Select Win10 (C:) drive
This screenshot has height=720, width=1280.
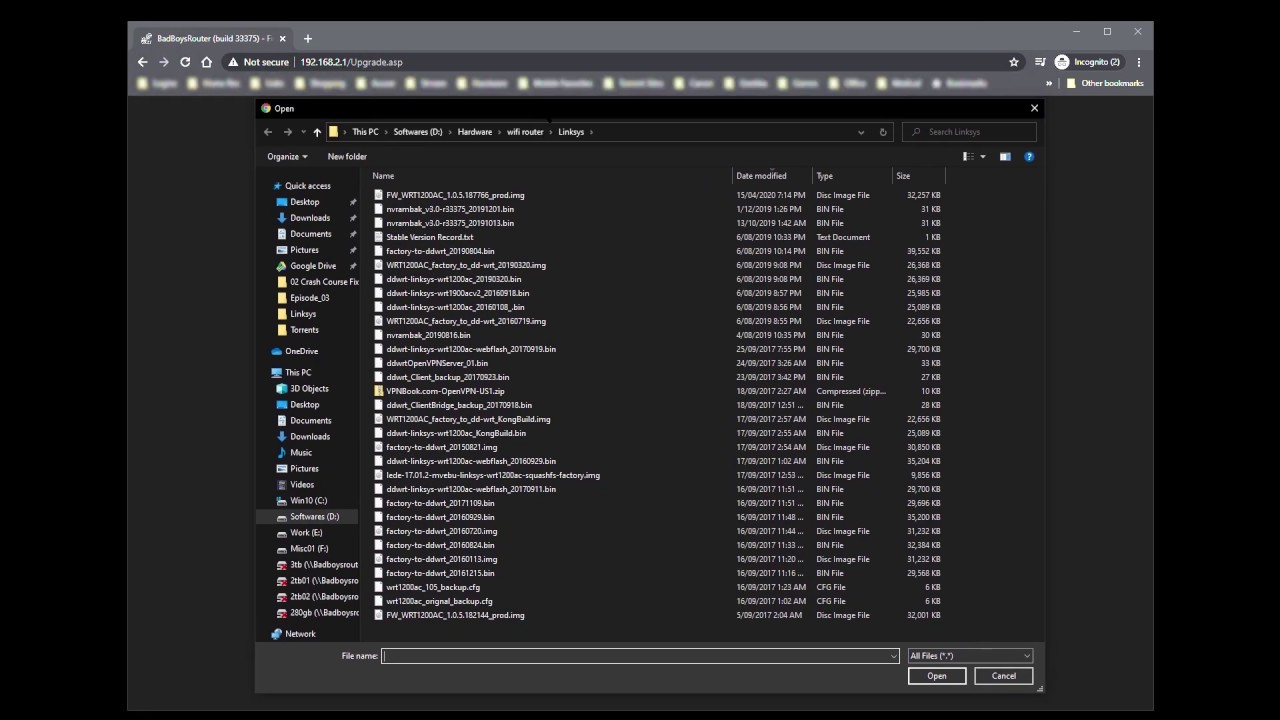(x=308, y=501)
